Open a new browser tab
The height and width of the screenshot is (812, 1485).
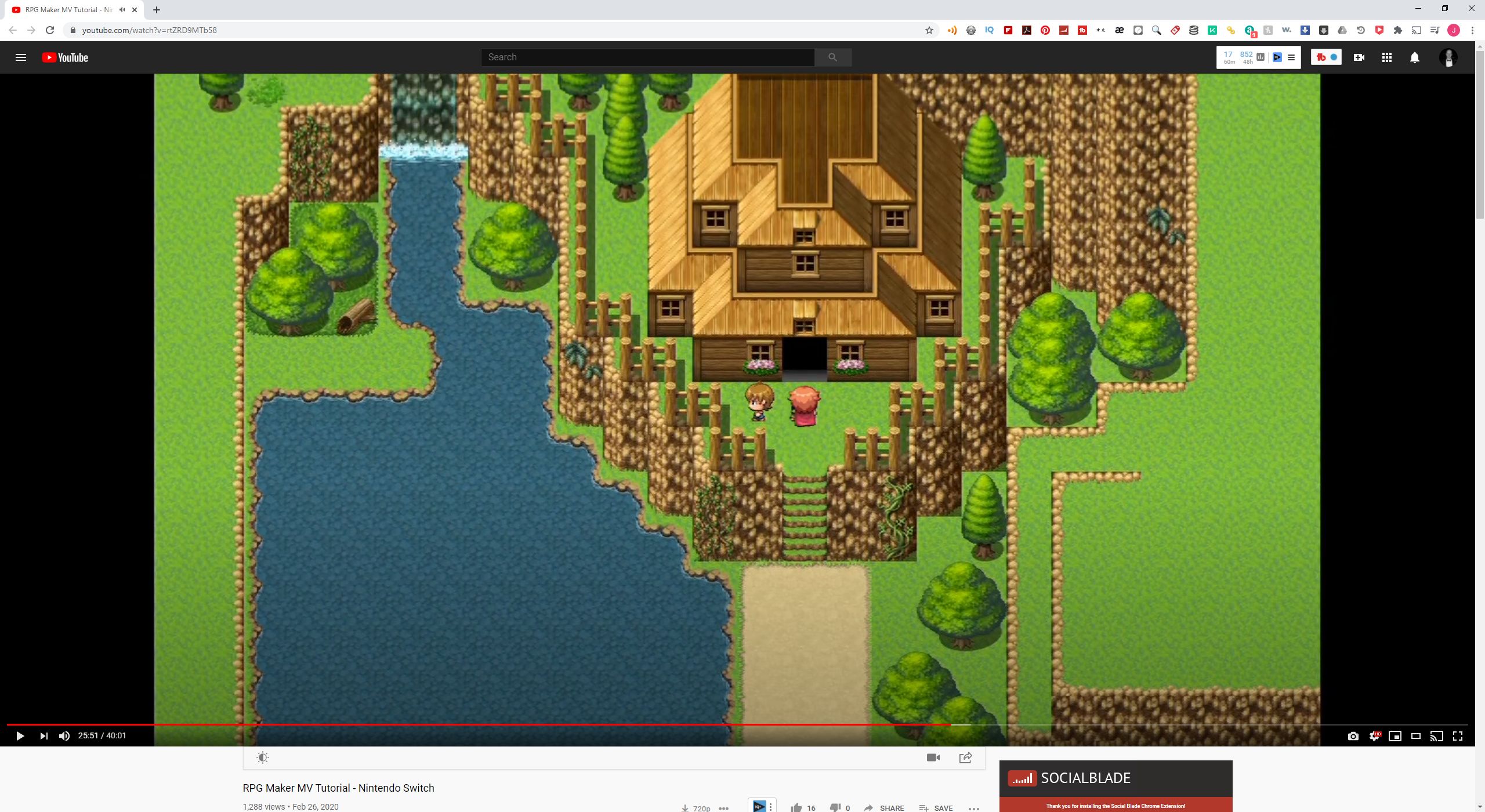tap(157, 10)
